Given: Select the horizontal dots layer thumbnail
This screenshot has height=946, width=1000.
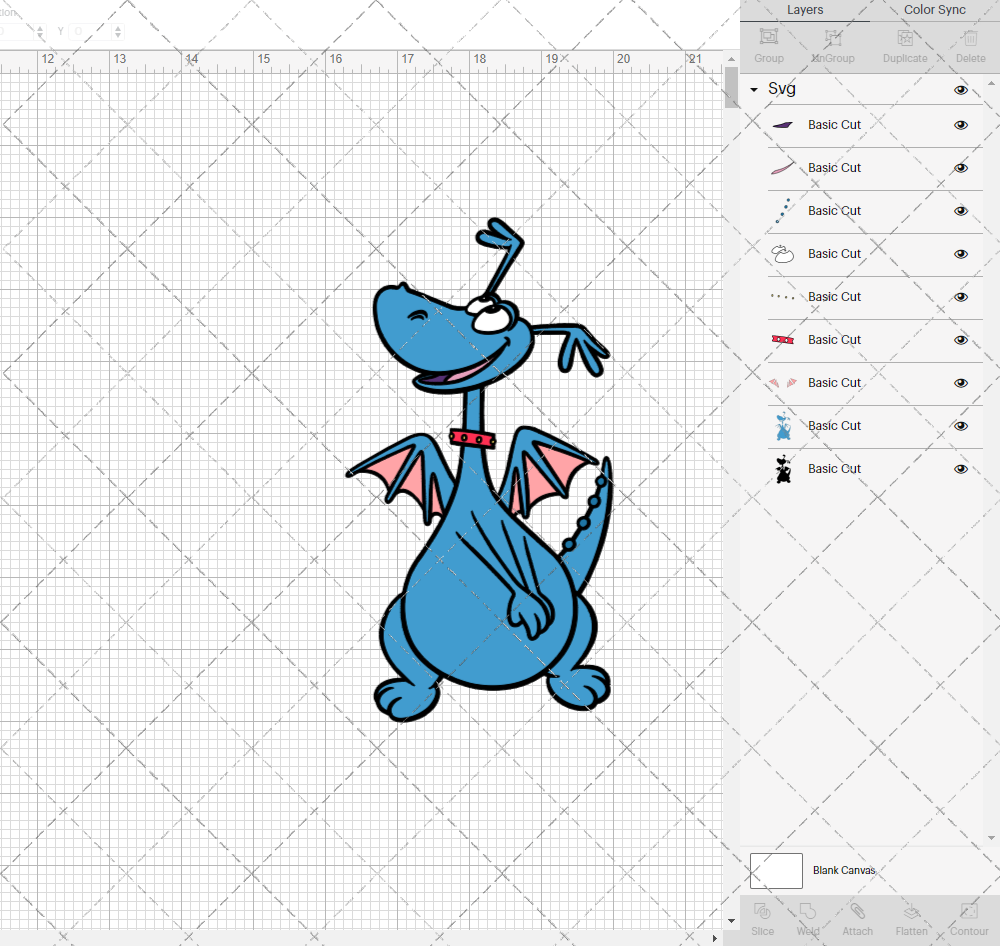Looking at the screenshot, I should 783,297.
